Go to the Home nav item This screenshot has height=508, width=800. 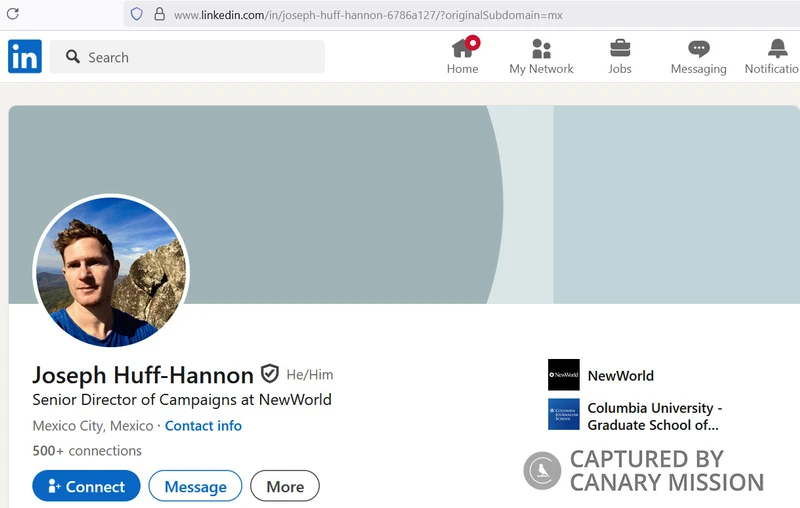click(x=463, y=56)
